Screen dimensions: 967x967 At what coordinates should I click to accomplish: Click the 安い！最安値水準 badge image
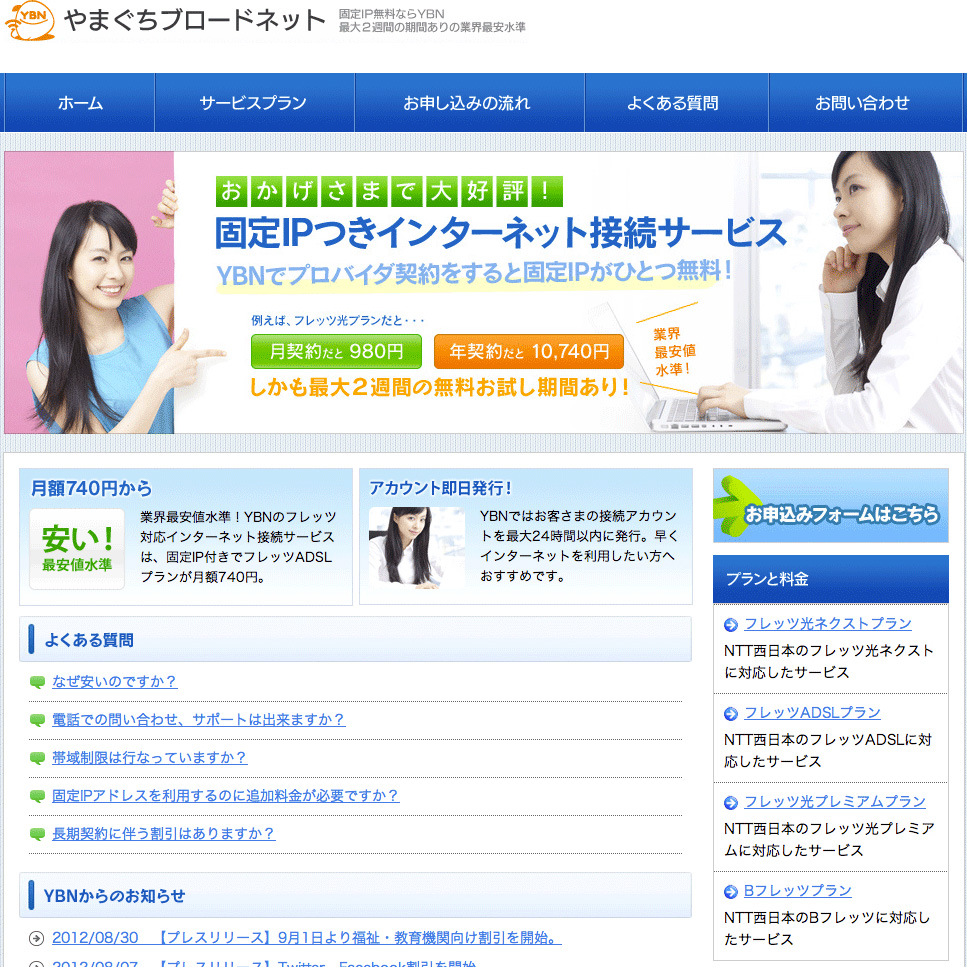(x=77, y=549)
